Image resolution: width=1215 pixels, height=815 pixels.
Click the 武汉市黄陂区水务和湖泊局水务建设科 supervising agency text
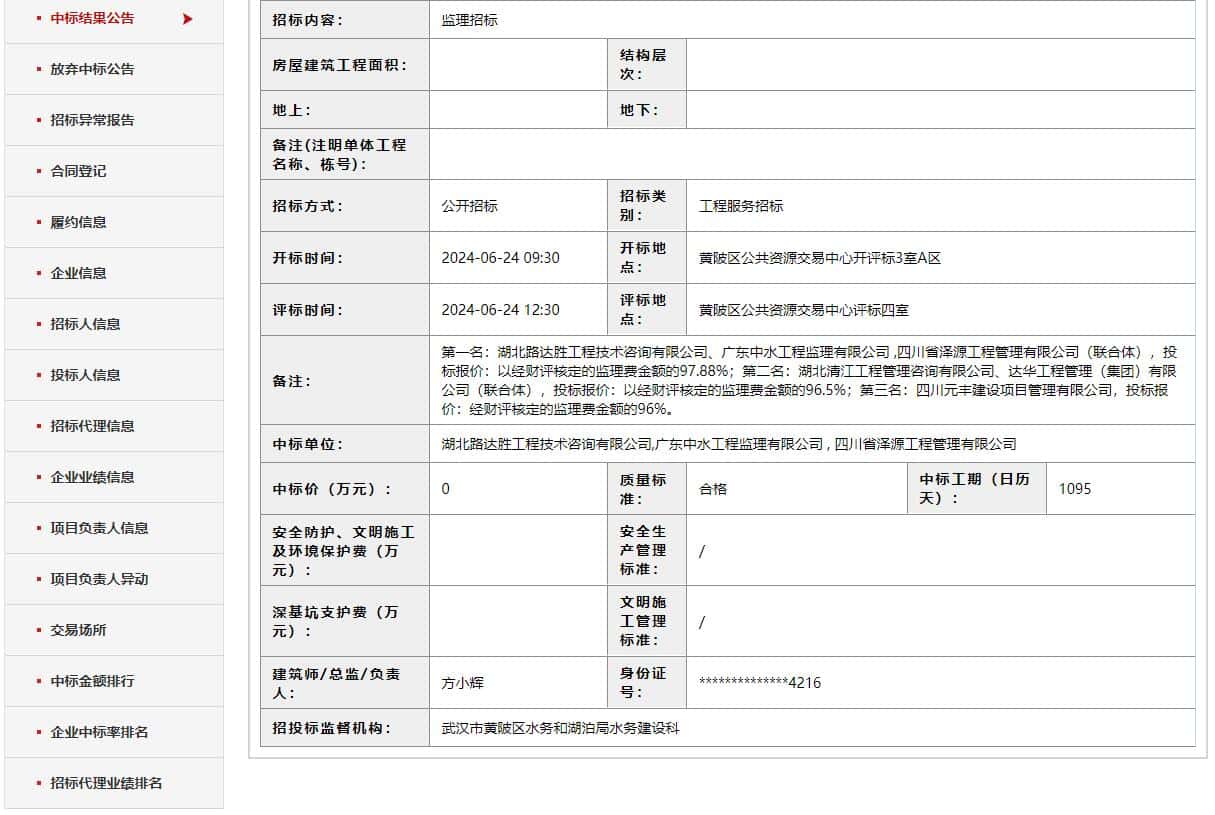(x=560, y=728)
